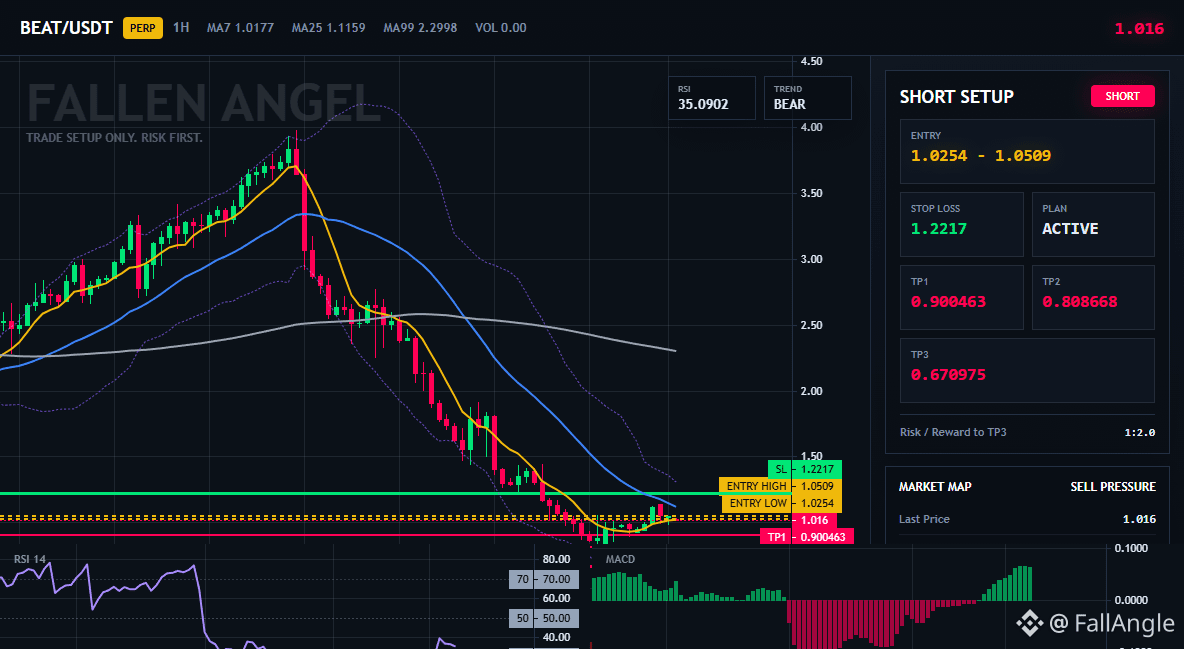The height and width of the screenshot is (649, 1184).
Task: Click the Last Price row label
Action: click(924, 519)
